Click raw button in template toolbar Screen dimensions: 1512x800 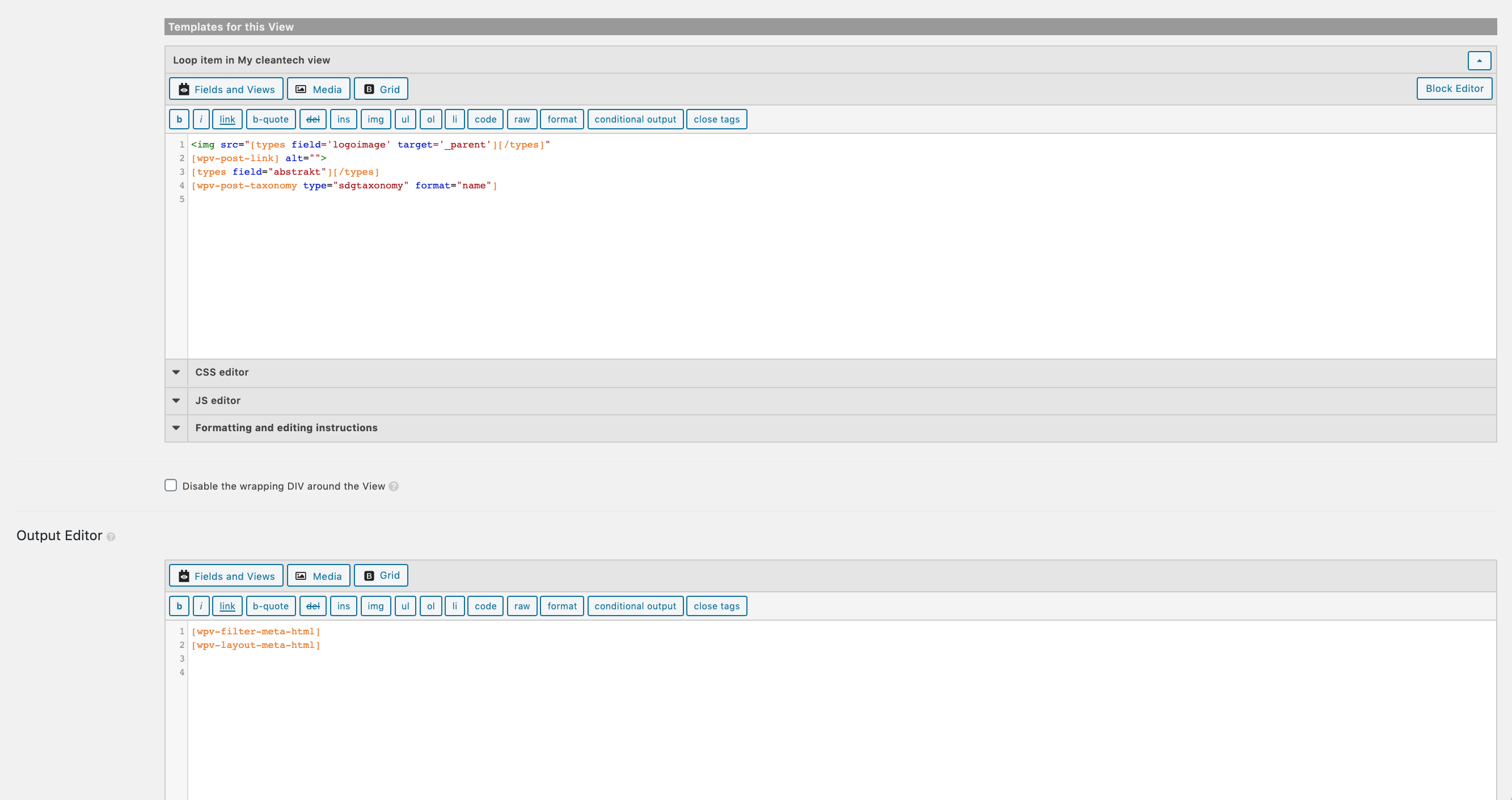tap(522, 119)
